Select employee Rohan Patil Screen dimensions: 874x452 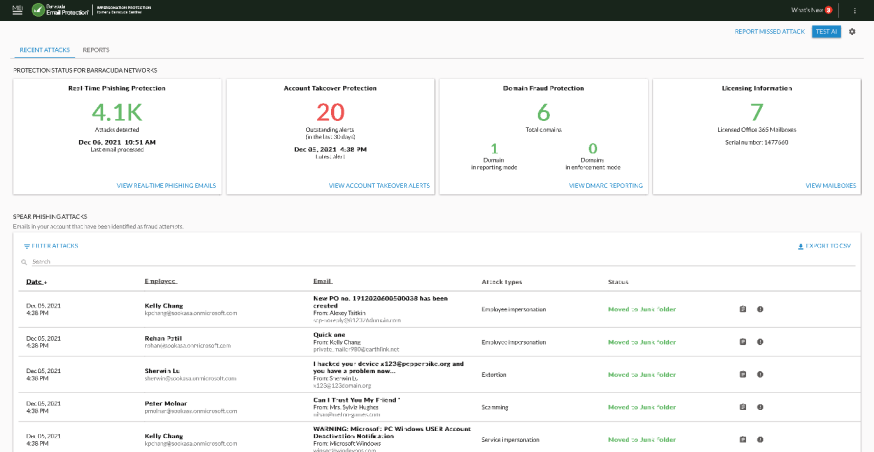pyautogui.click(x=161, y=336)
